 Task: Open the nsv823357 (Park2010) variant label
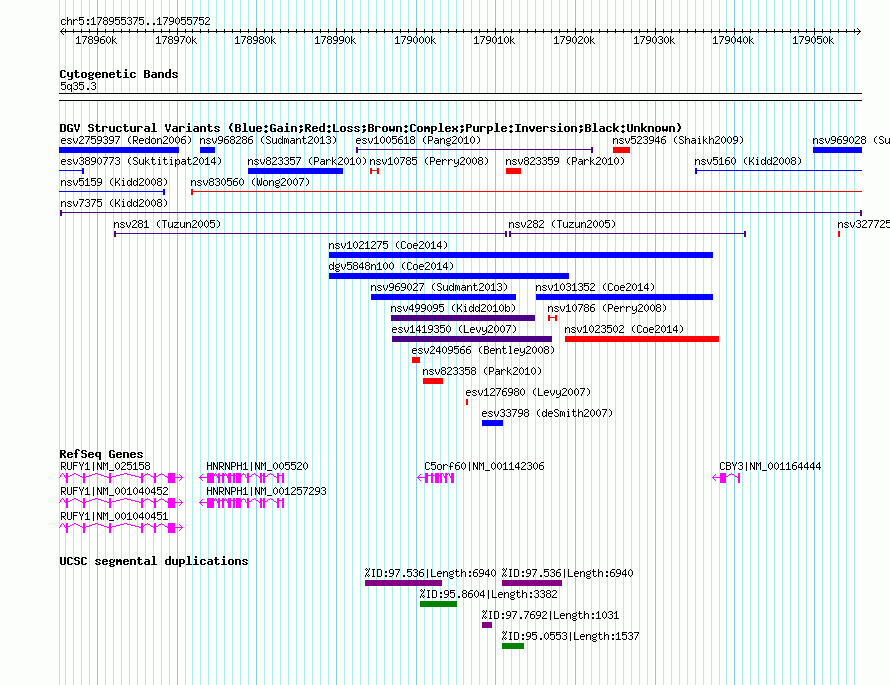click(307, 161)
